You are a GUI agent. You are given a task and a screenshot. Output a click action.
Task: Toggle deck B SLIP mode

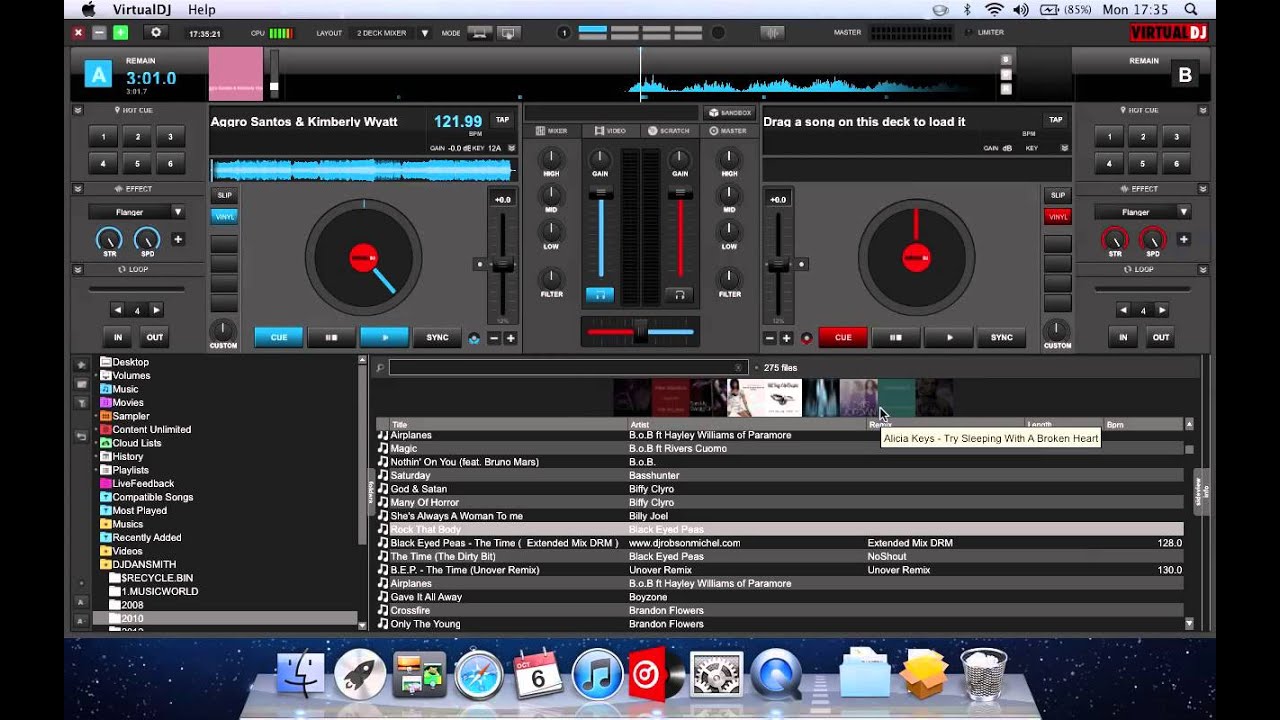point(1058,195)
